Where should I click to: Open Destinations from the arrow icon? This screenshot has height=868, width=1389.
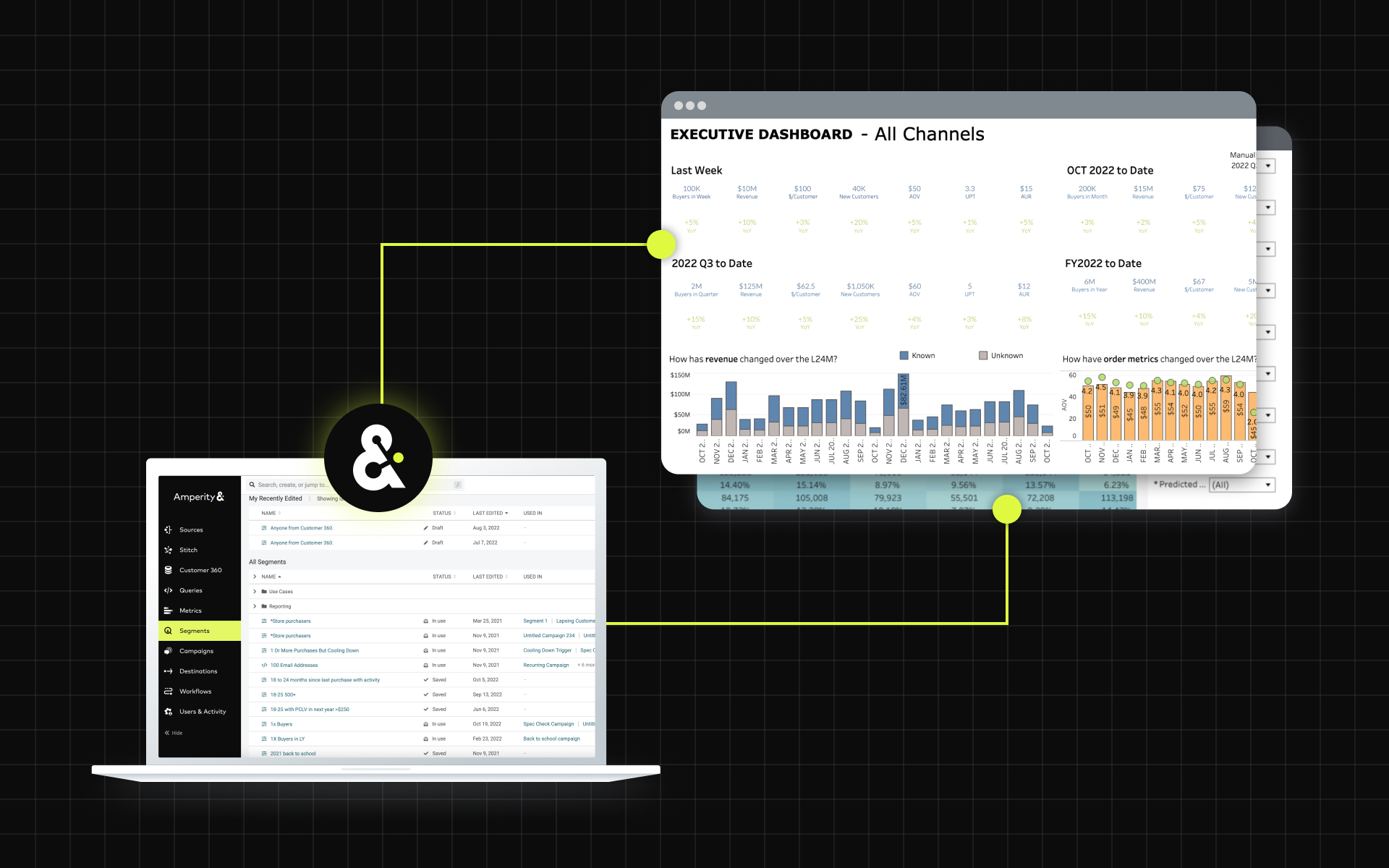coord(168,671)
